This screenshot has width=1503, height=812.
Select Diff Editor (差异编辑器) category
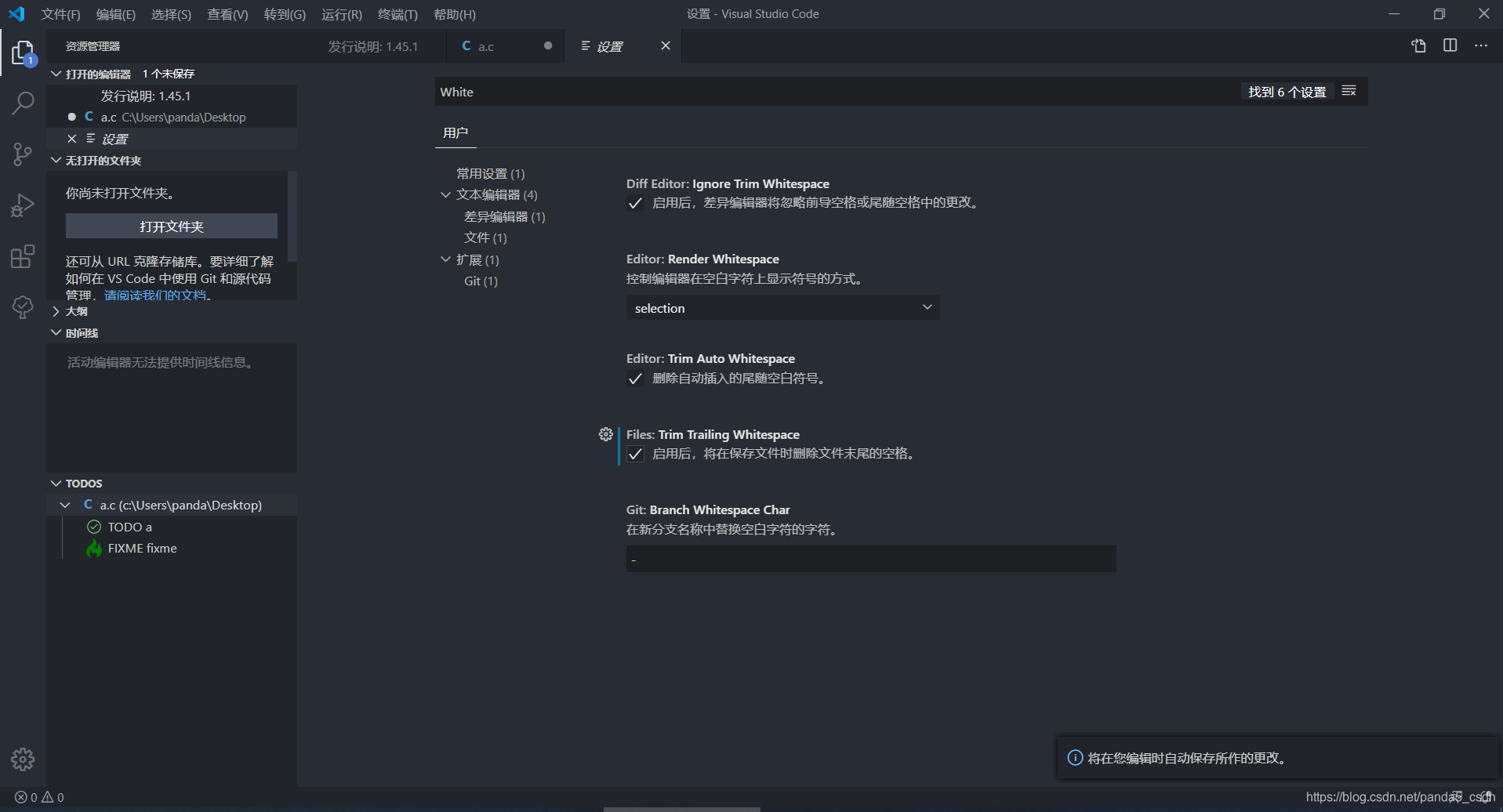(x=504, y=216)
